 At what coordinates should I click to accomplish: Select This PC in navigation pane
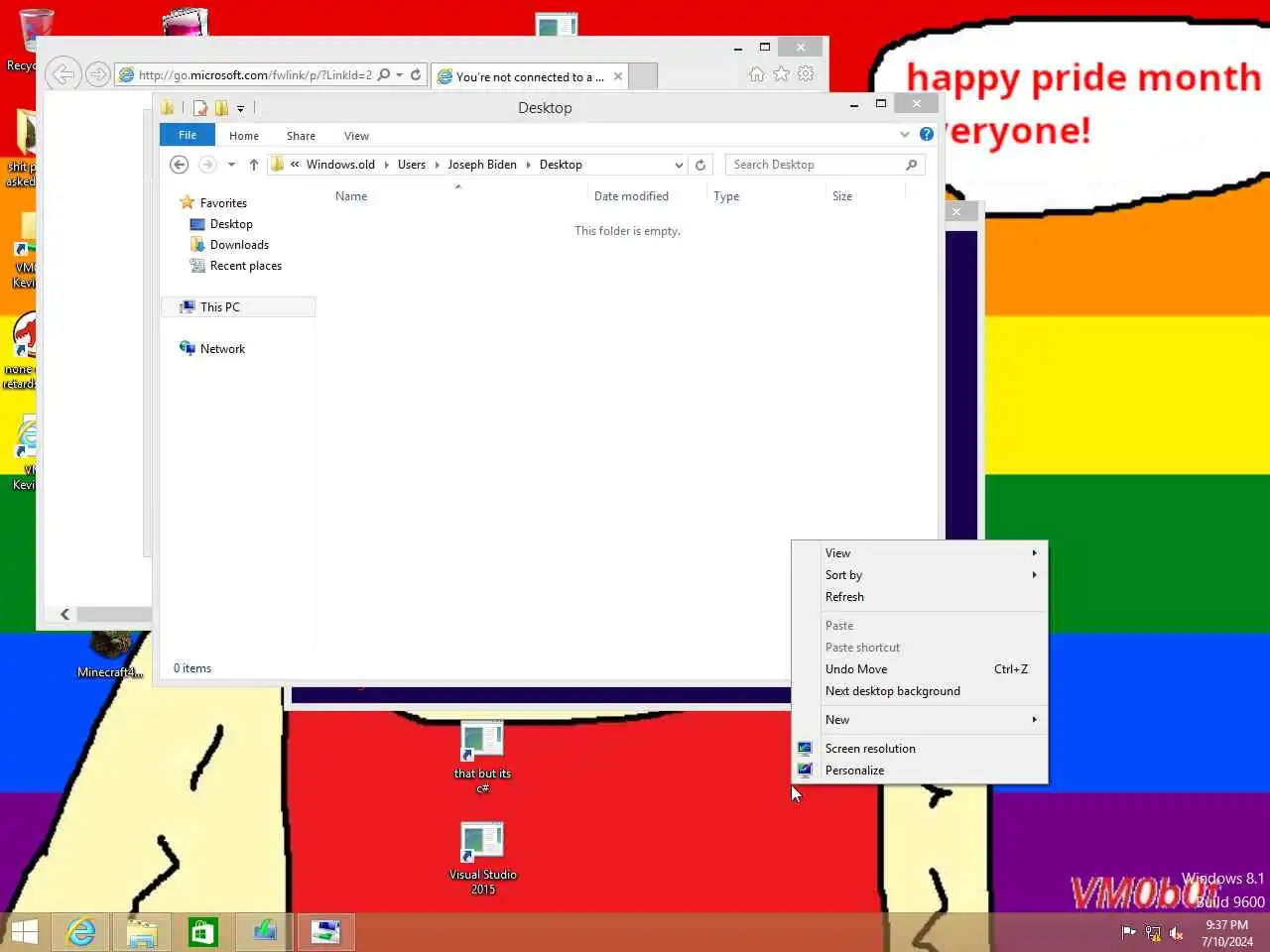click(238, 307)
